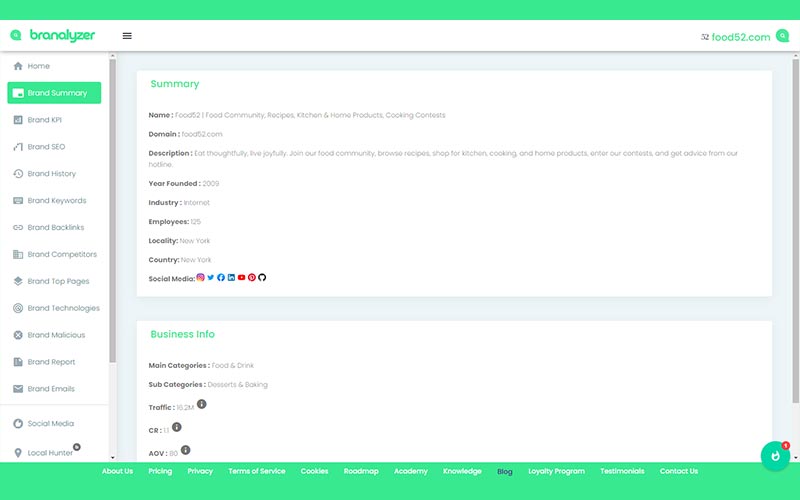Click the 'Food & Drink' category value
Image resolution: width=800 pixels, height=500 pixels.
(x=233, y=366)
